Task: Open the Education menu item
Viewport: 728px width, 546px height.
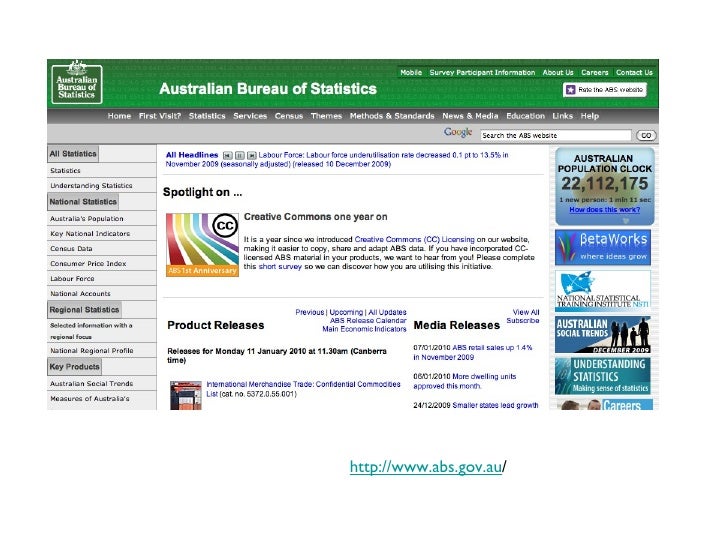Action: (525, 116)
